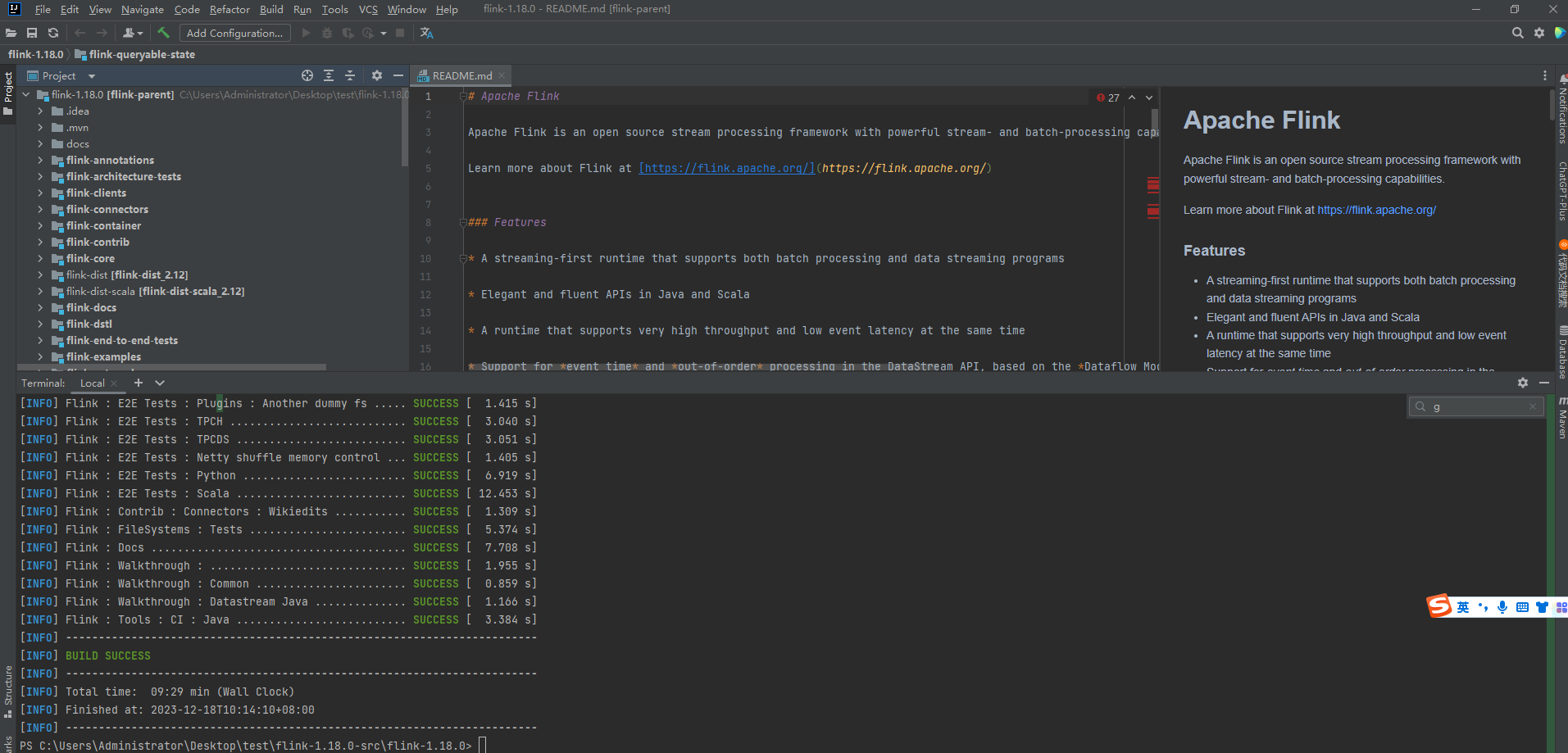Image resolution: width=1568 pixels, height=753 pixels.
Task: Build the project with the hammer icon
Action: (164, 33)
